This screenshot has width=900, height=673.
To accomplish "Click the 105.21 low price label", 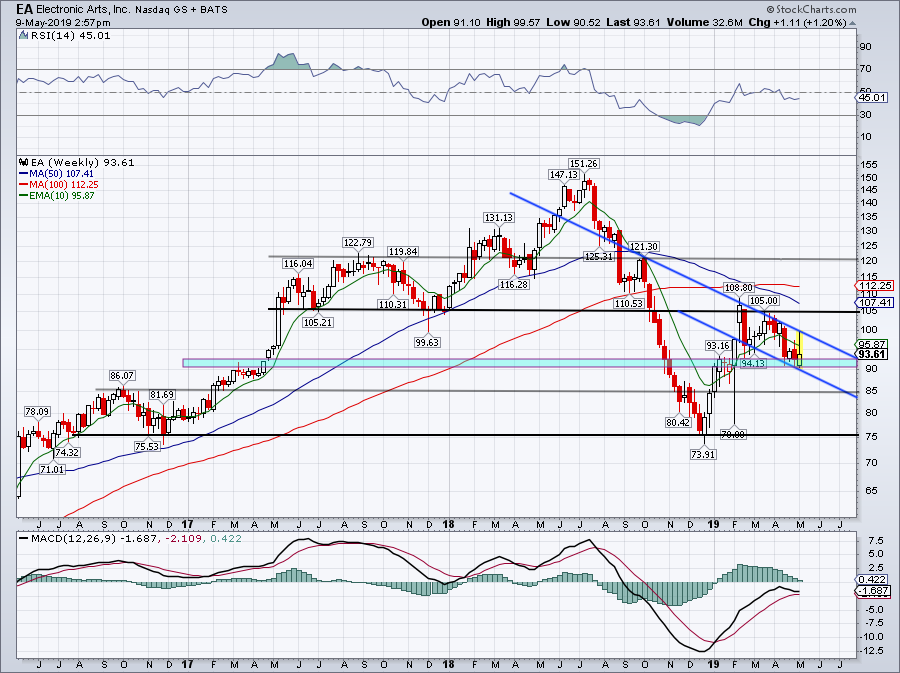I will [x=318, y=322].
